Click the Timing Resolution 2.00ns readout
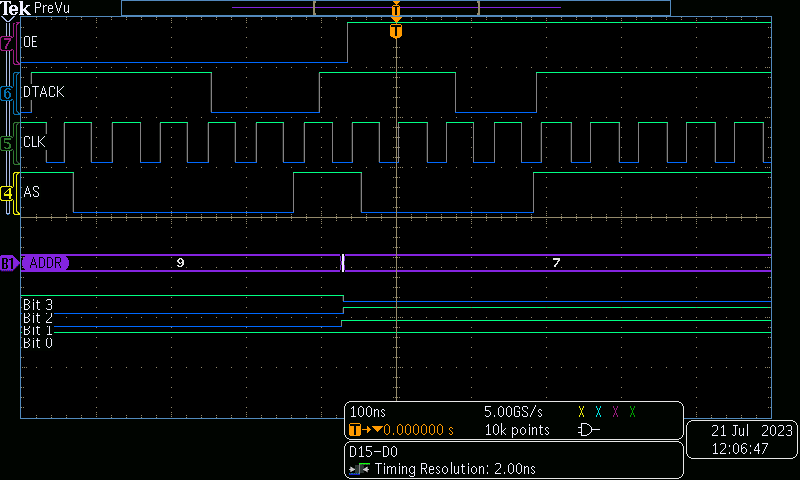The image size is (800, 480). tap(455, 469)
